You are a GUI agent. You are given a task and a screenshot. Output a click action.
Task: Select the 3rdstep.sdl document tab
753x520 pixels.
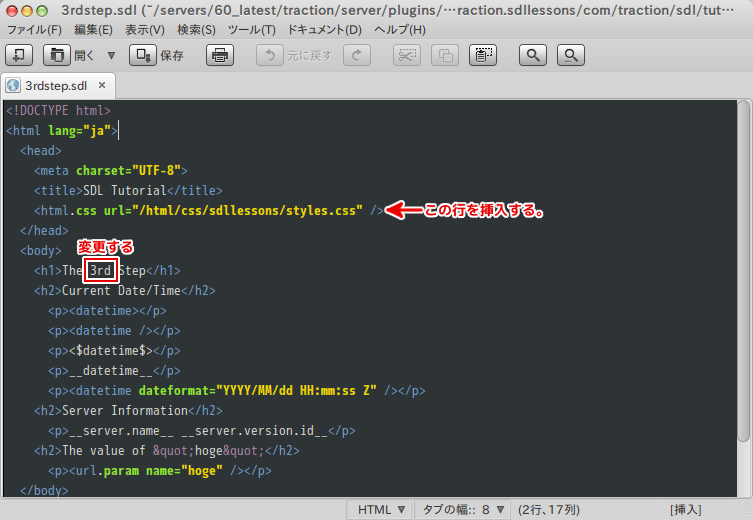[55, 86]
